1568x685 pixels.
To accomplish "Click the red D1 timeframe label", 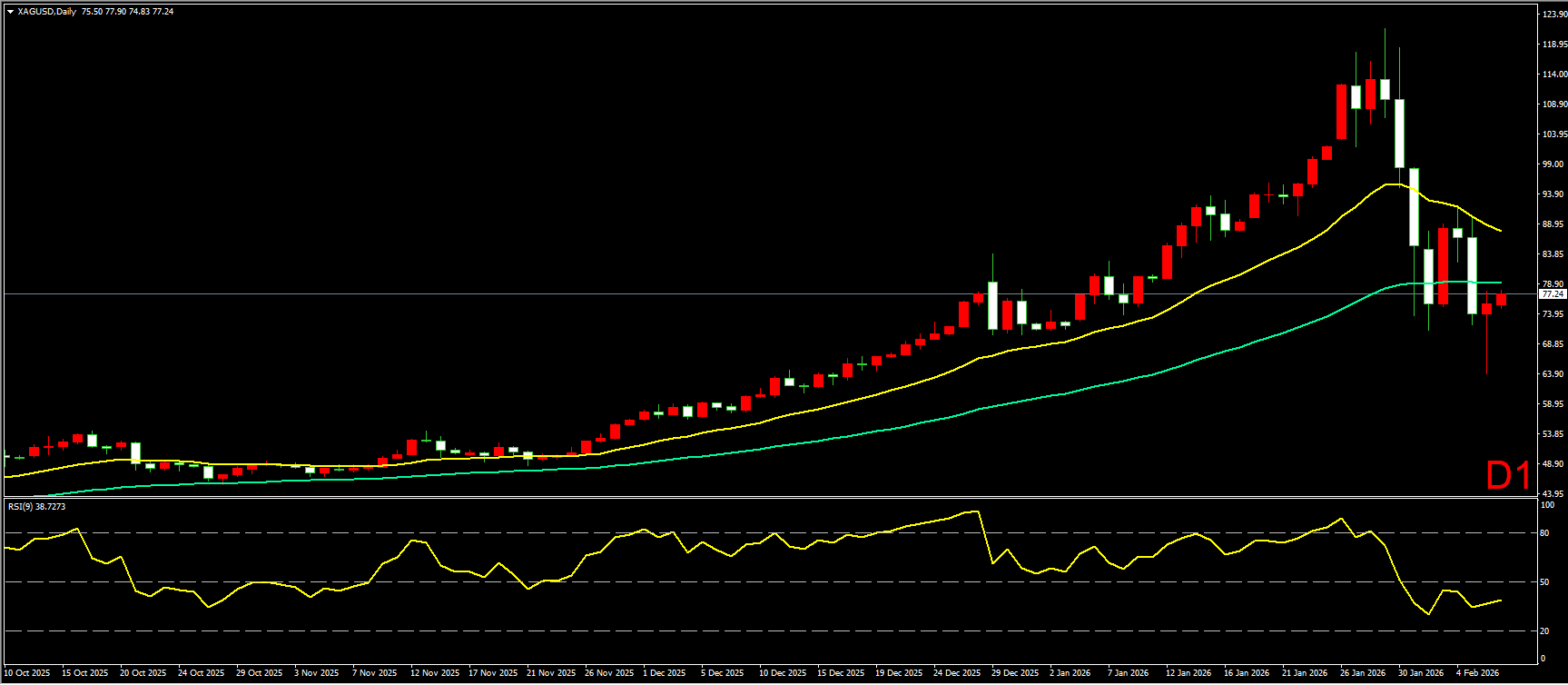I will click(1508, 475).
